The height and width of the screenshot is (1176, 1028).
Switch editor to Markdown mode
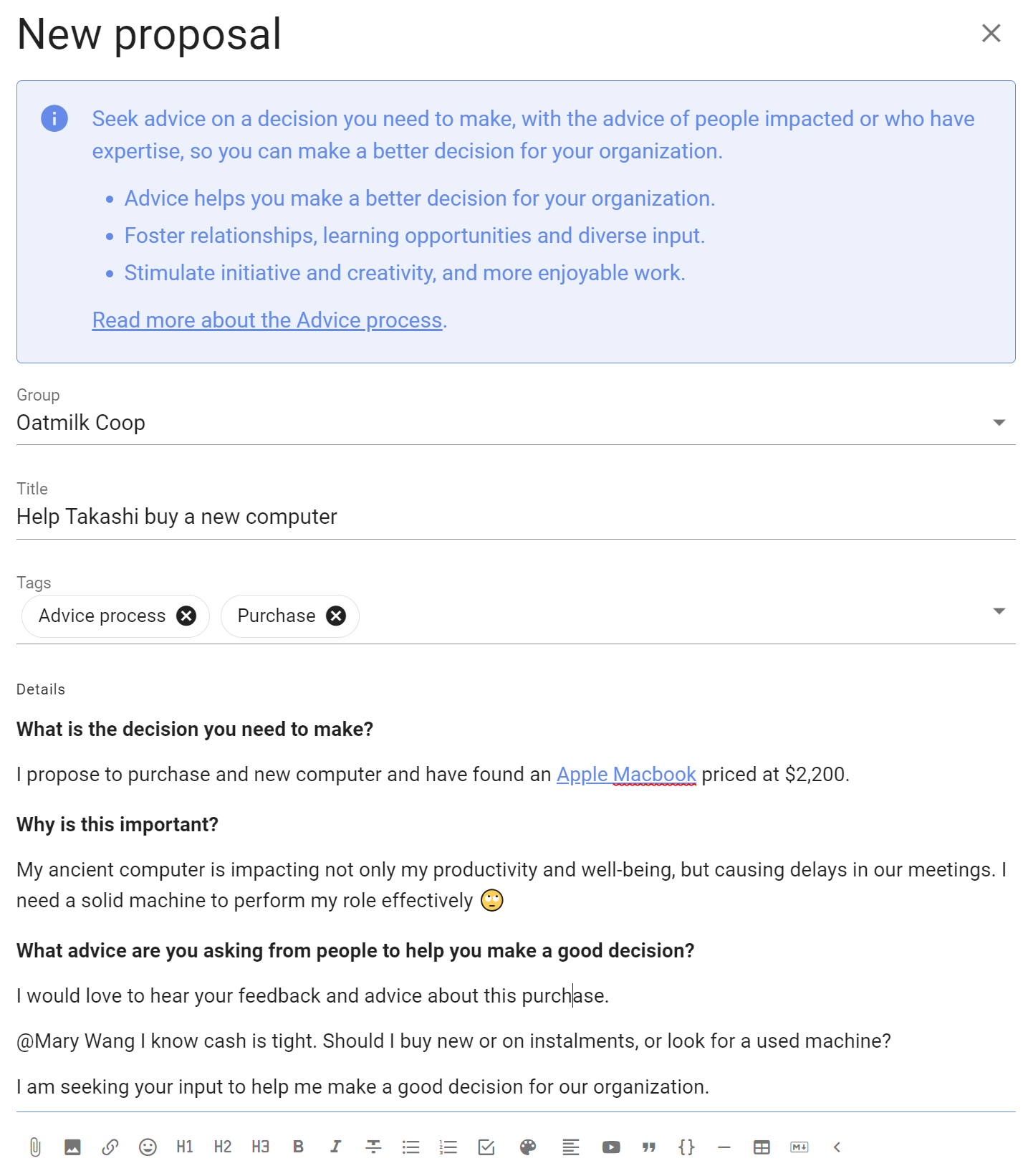coord(799,1147)
